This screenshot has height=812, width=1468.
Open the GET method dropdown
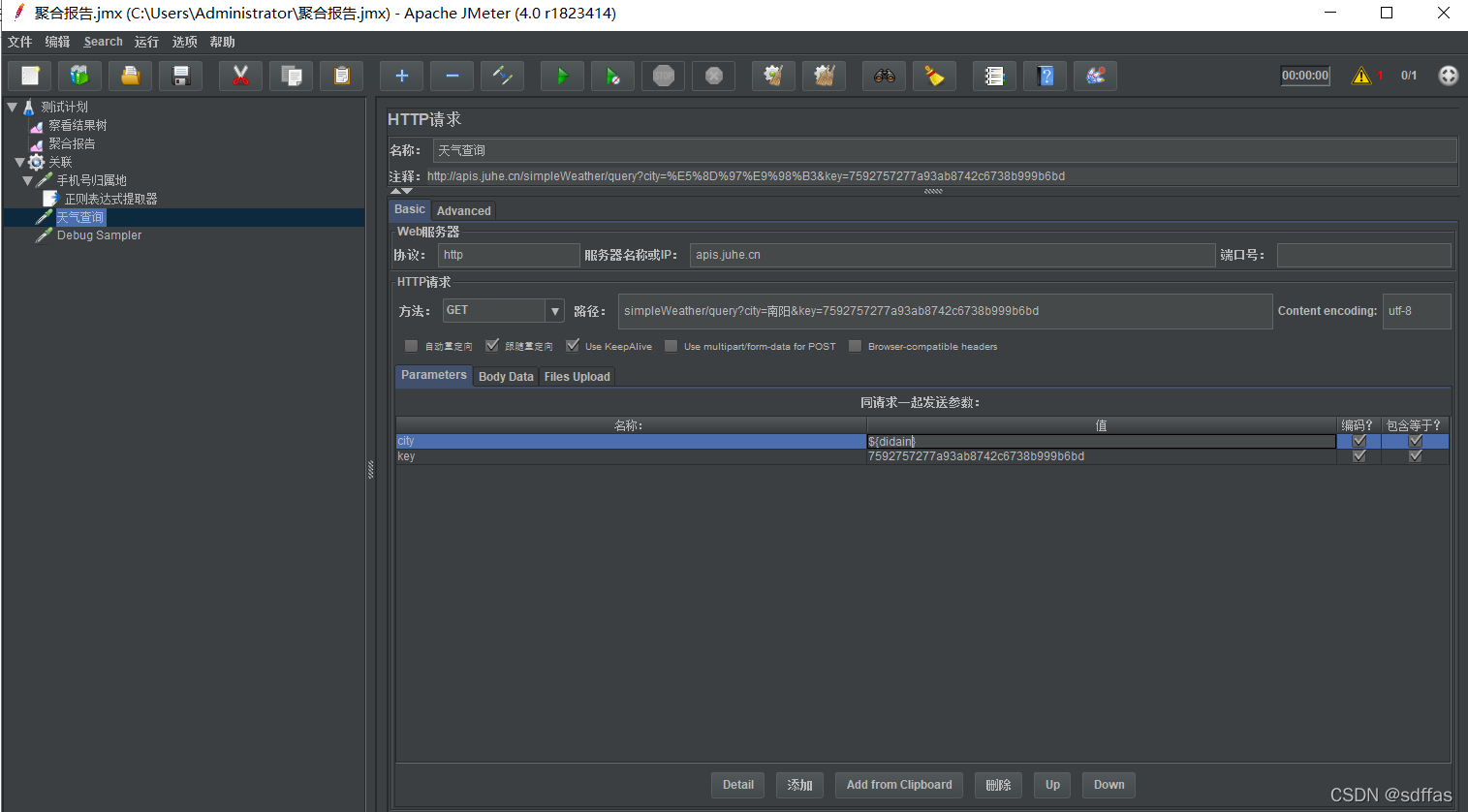pyautogui.click(x=555, y=311)
